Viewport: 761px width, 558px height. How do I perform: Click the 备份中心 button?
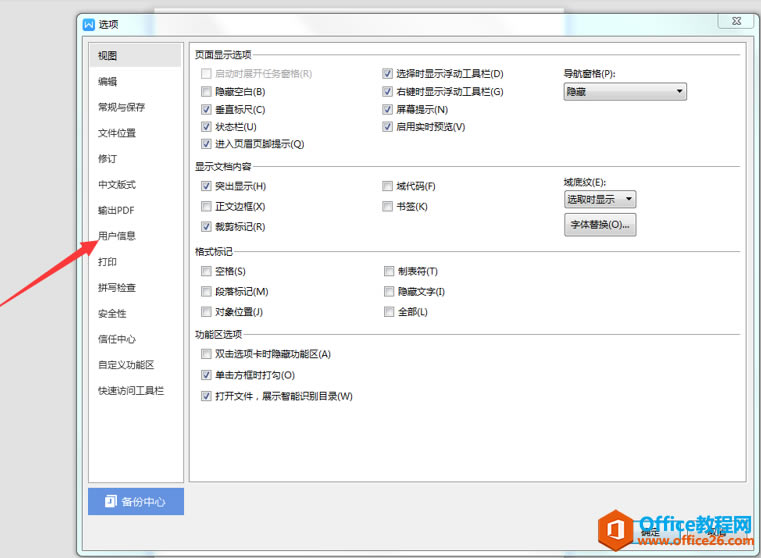pyautogui.click(x=136, y=501)
